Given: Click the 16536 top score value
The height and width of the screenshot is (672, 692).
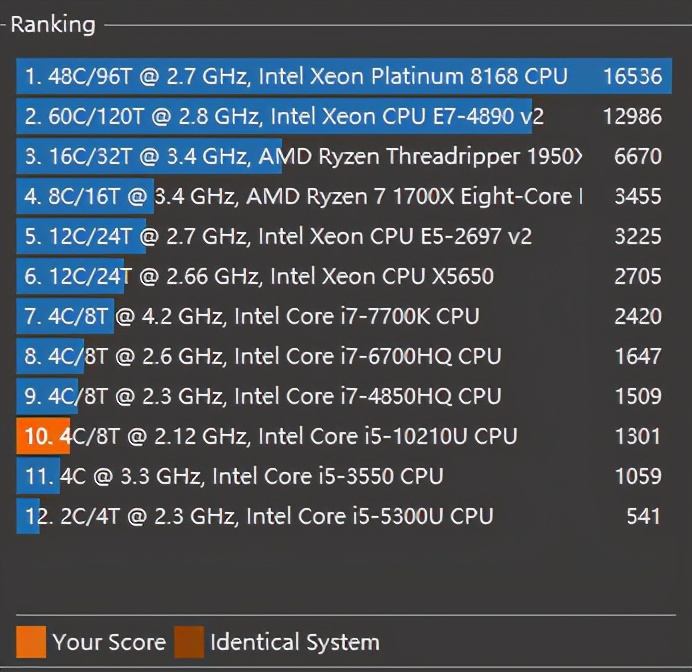Looking at the screenshot, I should 632,77.
